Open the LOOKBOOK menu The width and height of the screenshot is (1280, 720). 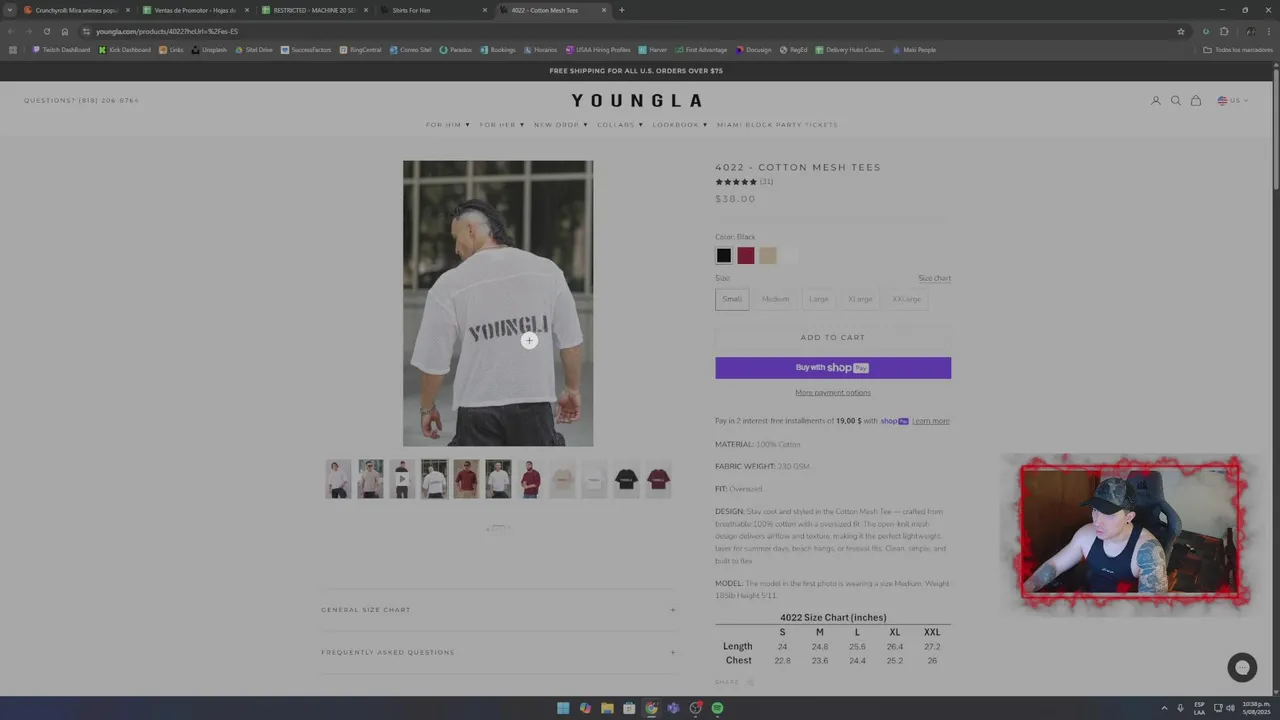pos(680,125)
